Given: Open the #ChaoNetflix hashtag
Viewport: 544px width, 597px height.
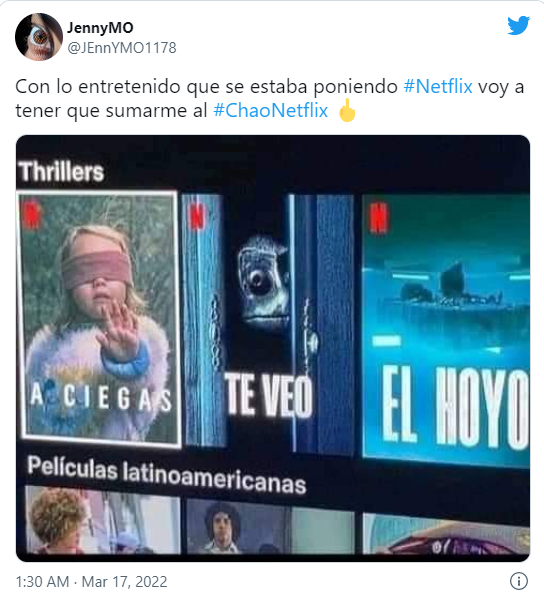Looking at the screenshot, I should click(271, 111).
